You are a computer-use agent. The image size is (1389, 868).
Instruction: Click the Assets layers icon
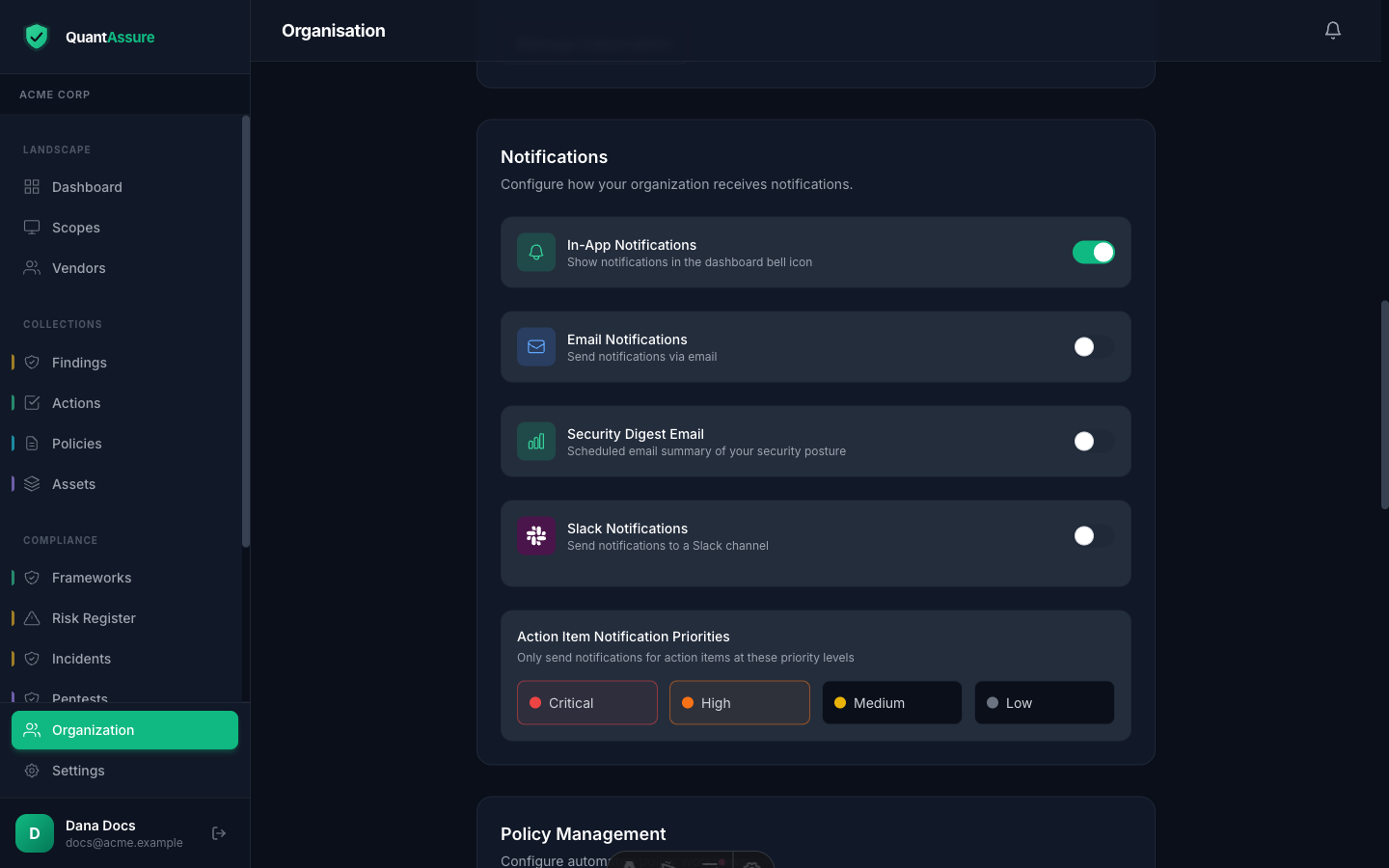(x=32, y=483)
